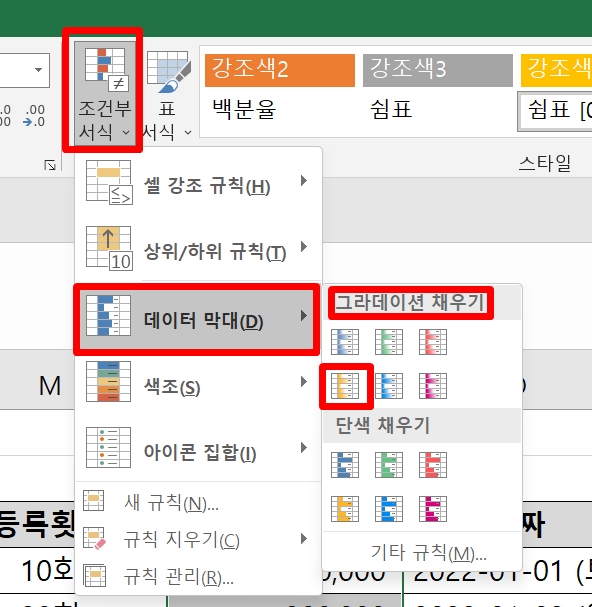
Task: Click the 색조 color scale icon
Action: point(108,381)
